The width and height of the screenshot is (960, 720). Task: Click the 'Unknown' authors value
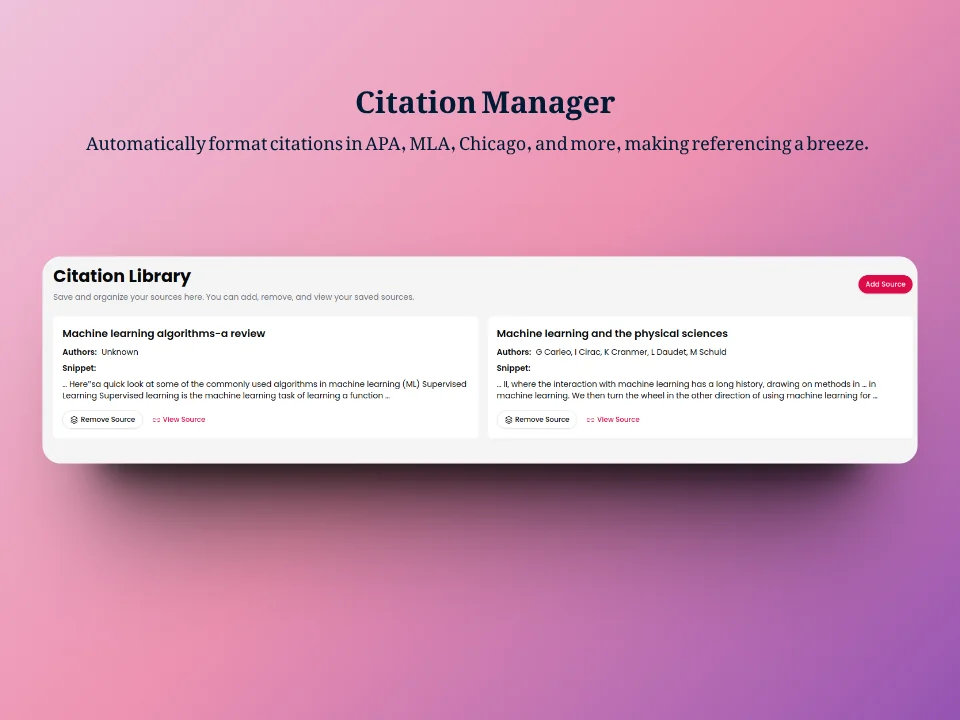tap(119, 352)
